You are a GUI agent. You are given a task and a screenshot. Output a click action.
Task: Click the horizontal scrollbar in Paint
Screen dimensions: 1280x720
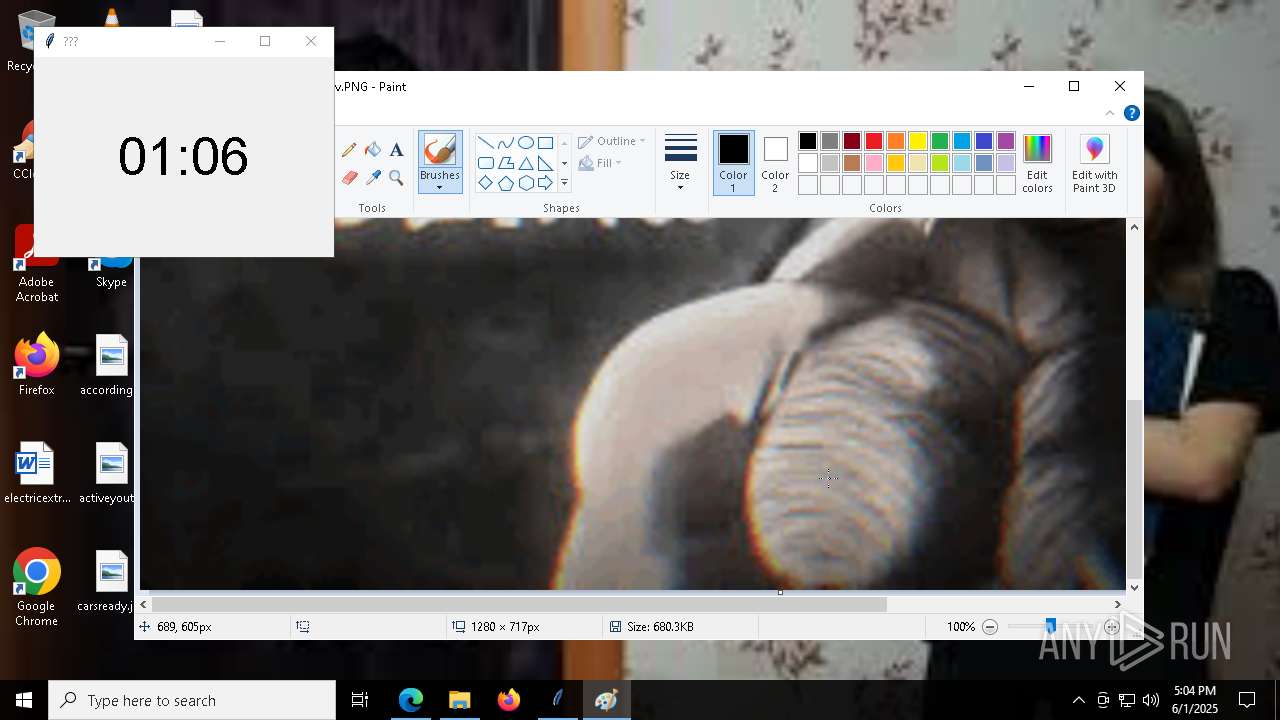pos(518,604)
